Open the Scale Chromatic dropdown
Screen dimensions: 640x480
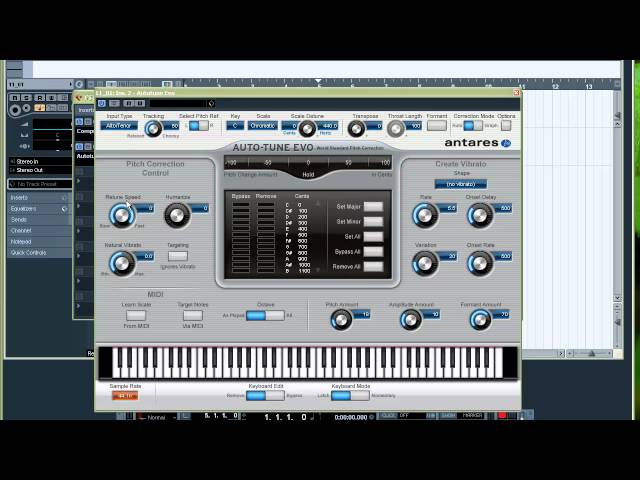coord(263,126)
